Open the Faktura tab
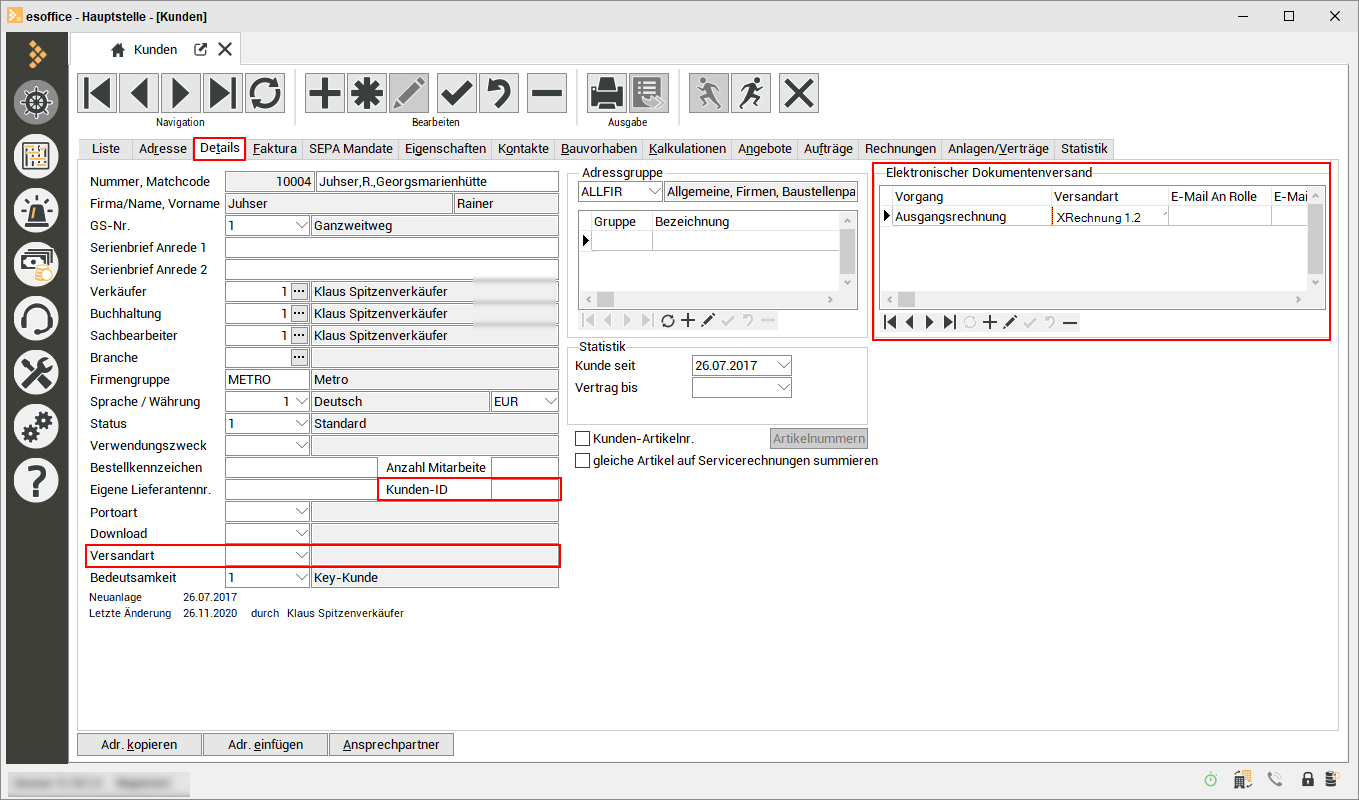 coord(275,148)
